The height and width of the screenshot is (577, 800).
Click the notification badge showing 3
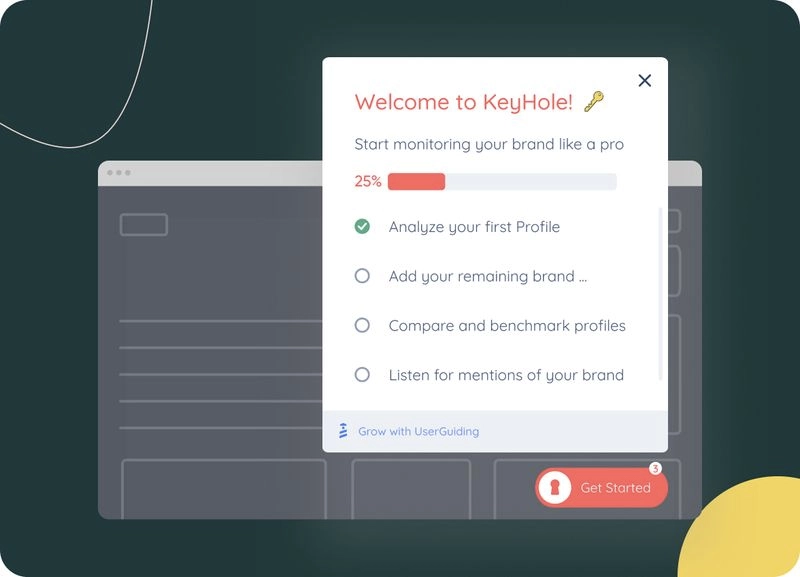655,468
